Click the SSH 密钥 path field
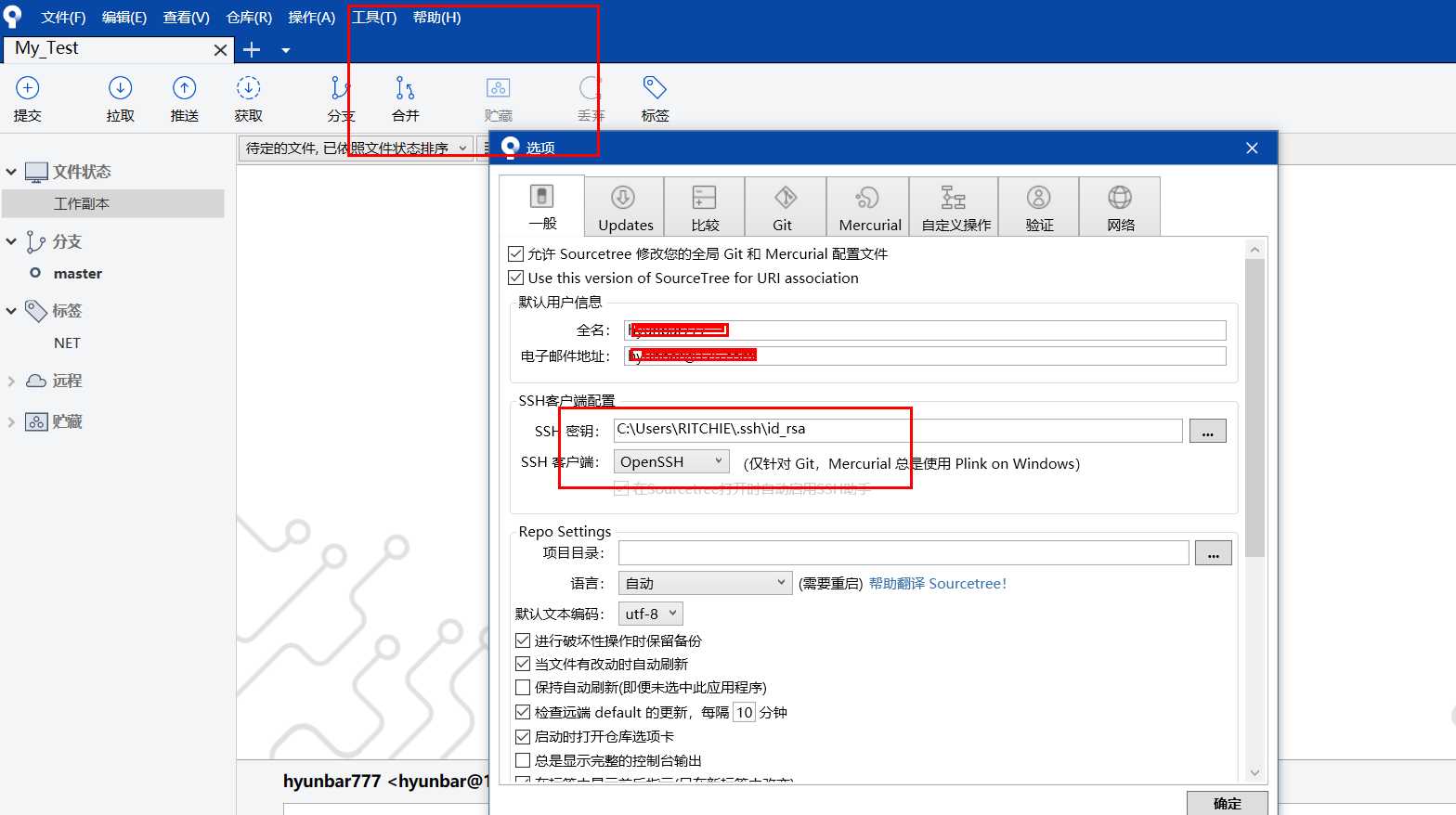 pyautogui.click(x=897, y=430)
